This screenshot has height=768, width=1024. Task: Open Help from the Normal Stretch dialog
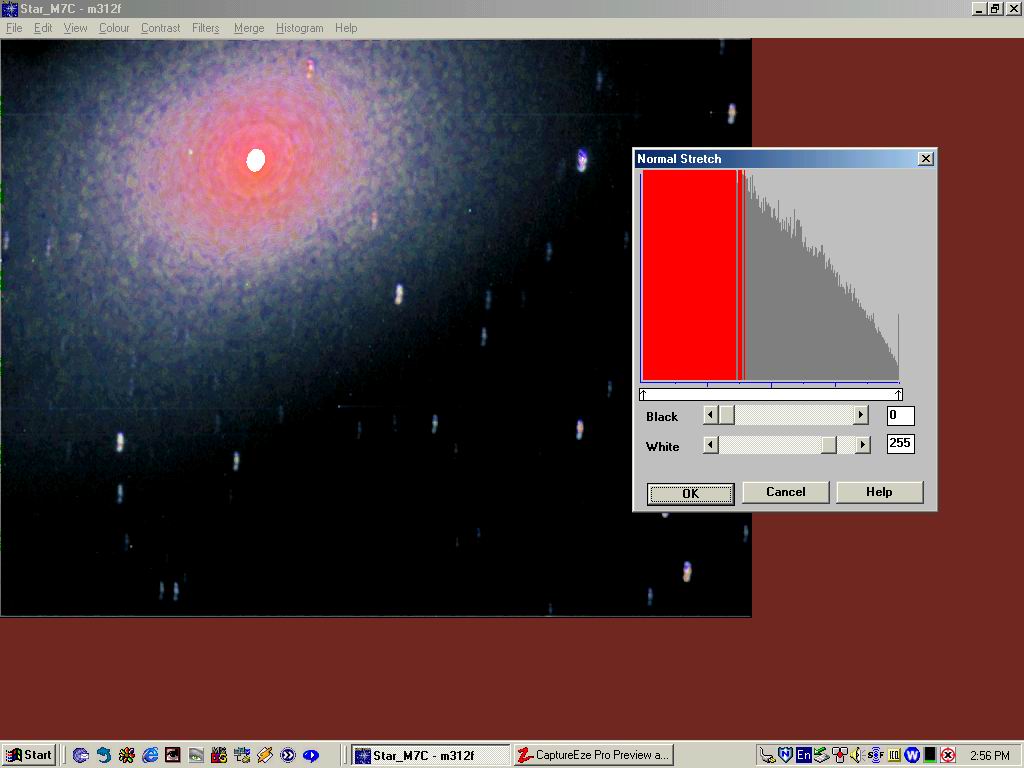point(879,492)
